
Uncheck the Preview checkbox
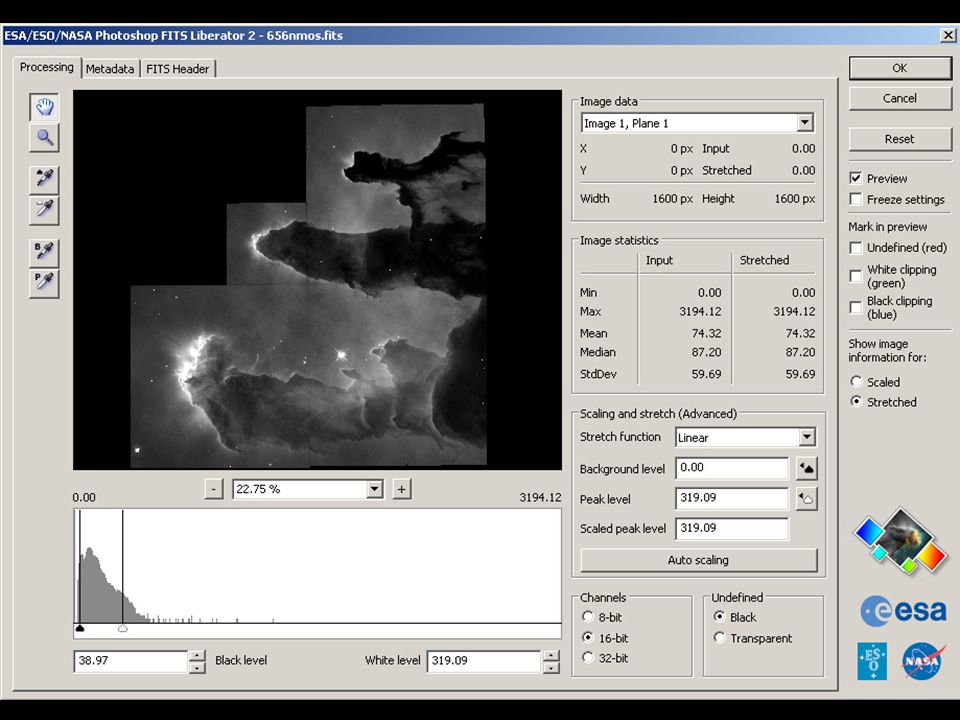[x=856, y=178]
